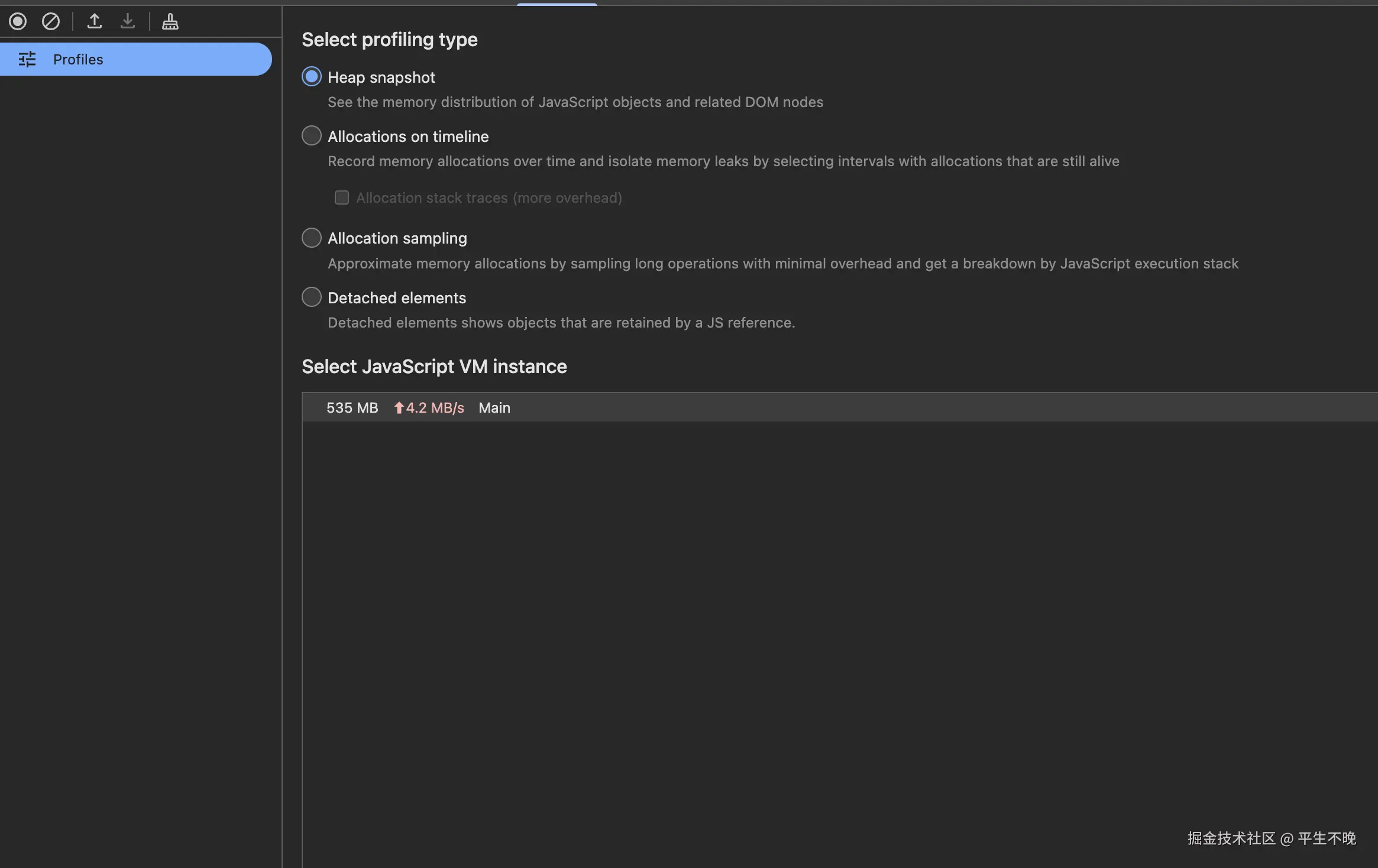Choose the Allocation sampling radio option
Image resolution: width=1378 pixels, height=868 pixels.
click(x=312, y=238)
